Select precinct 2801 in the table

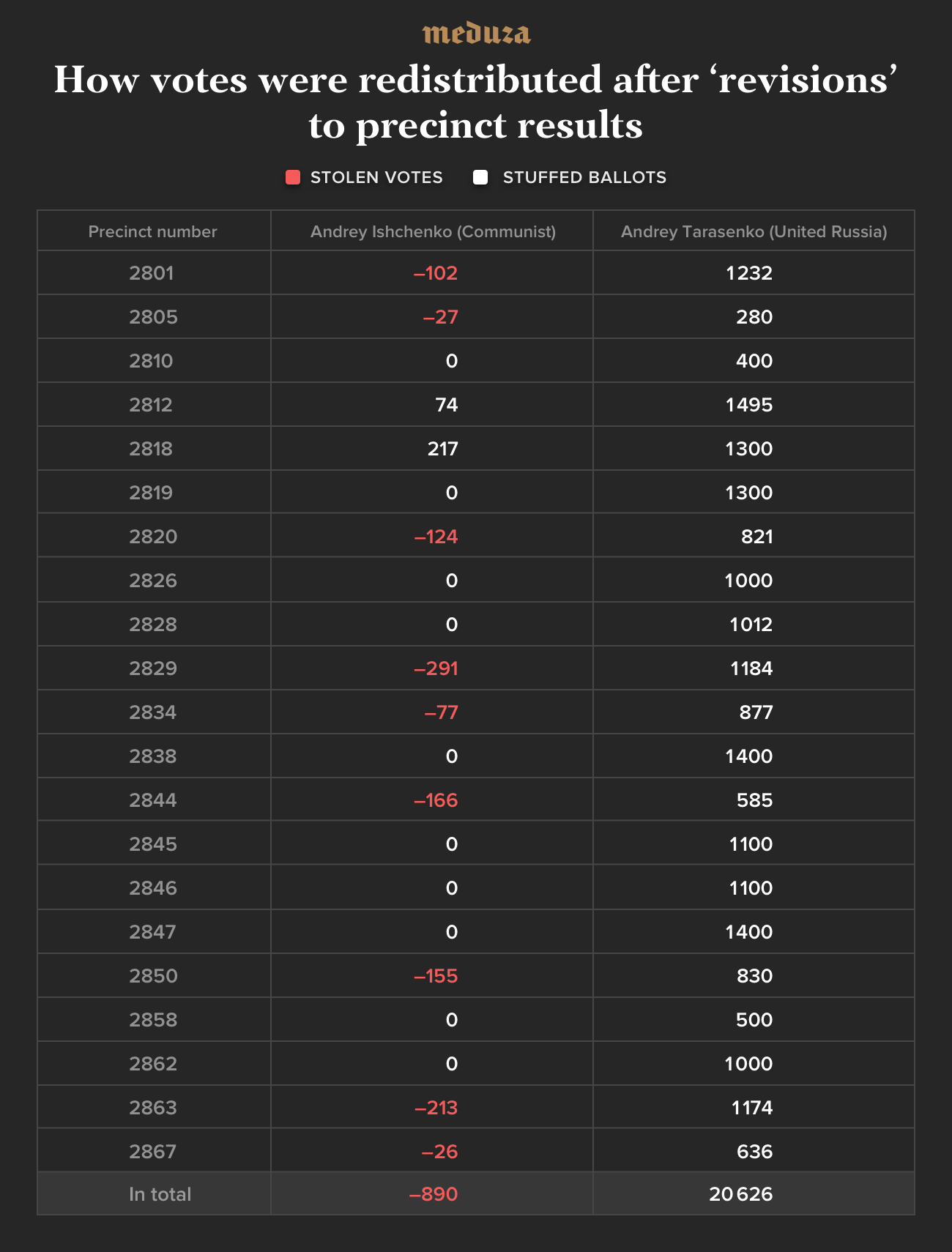tap(152, 273)
